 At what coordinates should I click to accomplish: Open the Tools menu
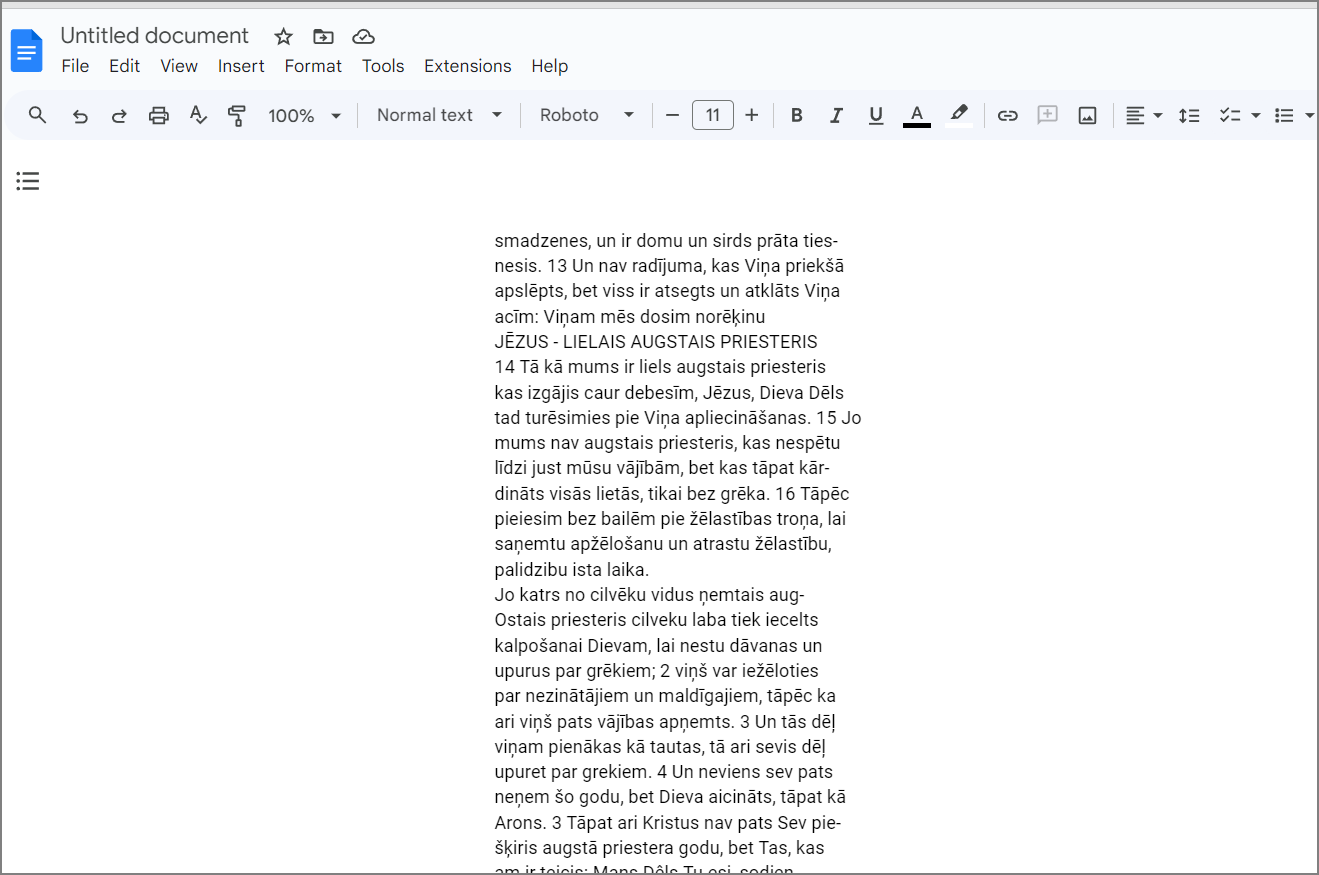tap(383, 66)
